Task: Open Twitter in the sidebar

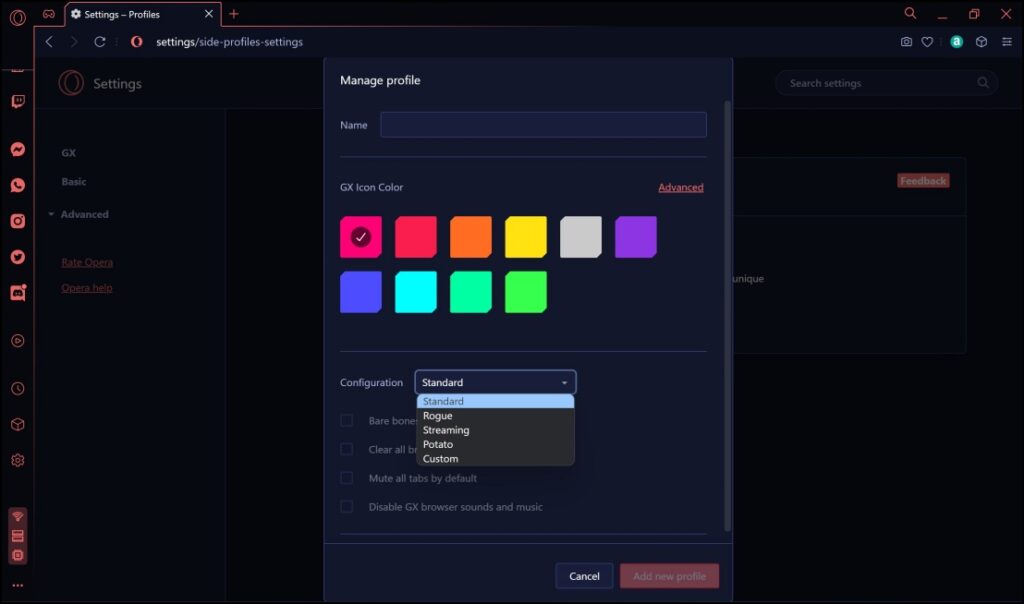Action: (x=18, y=257)
